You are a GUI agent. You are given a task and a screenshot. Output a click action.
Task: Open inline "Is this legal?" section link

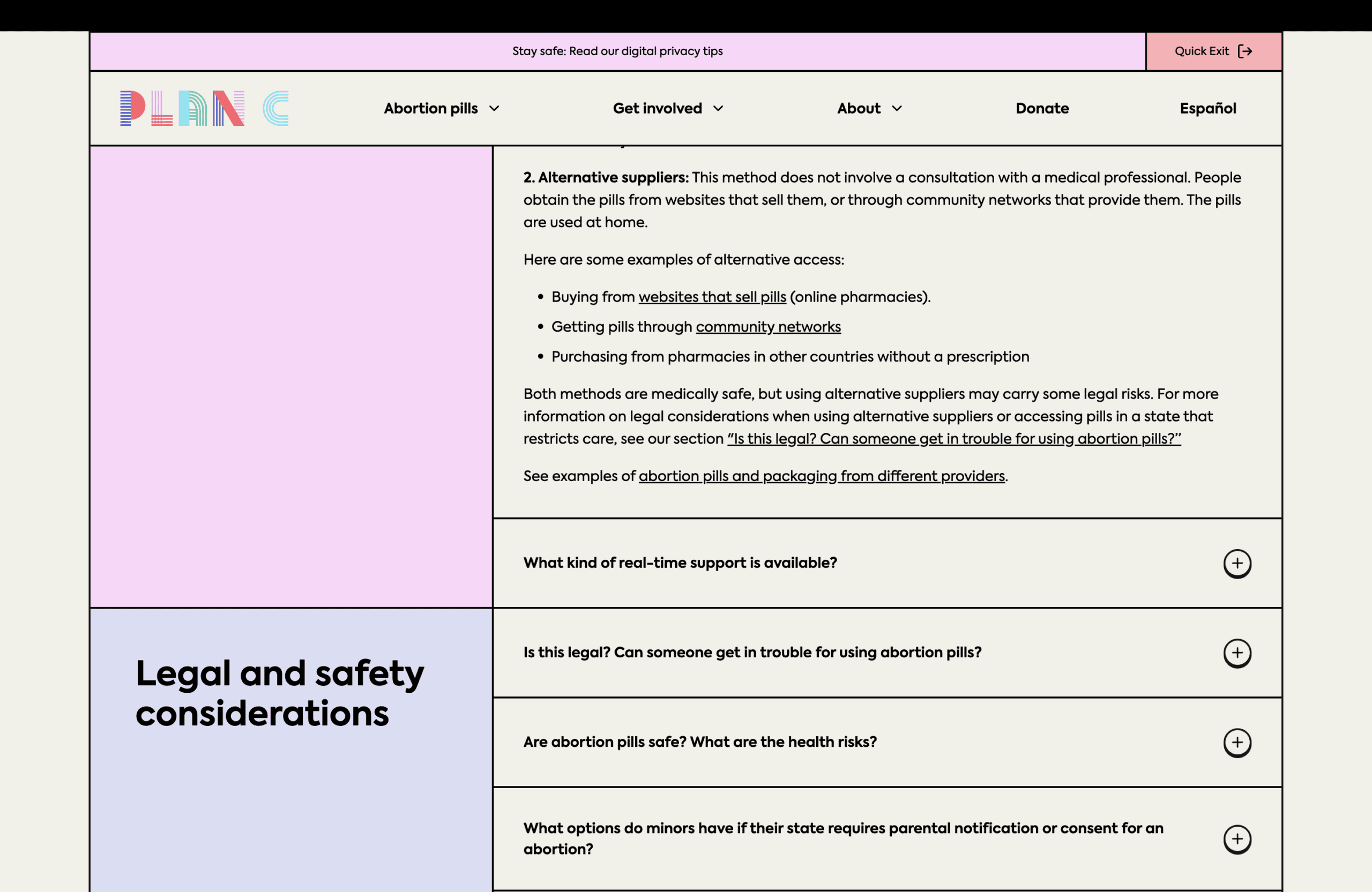point(953,439)
